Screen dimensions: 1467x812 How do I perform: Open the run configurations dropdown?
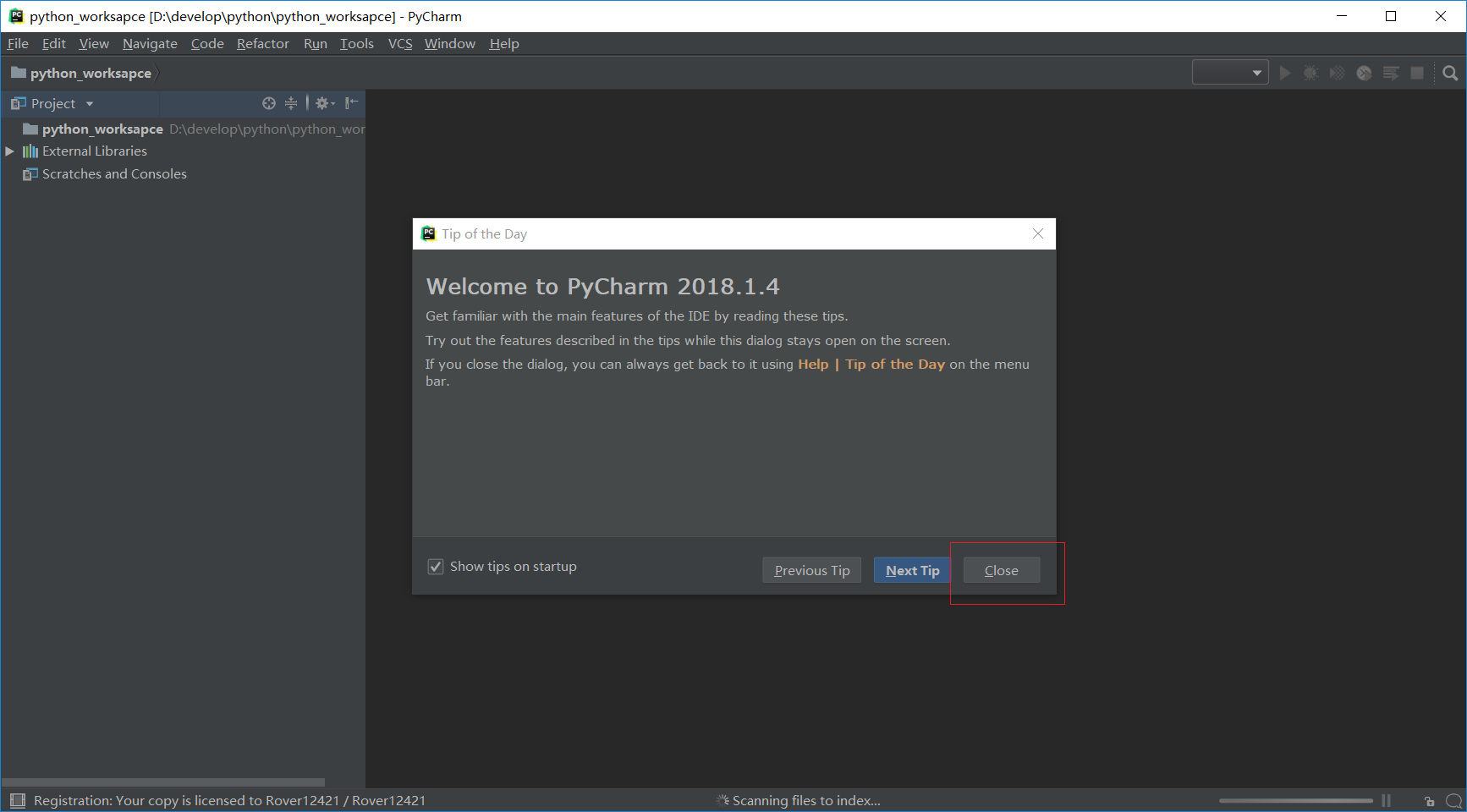tap(1229, 72)
